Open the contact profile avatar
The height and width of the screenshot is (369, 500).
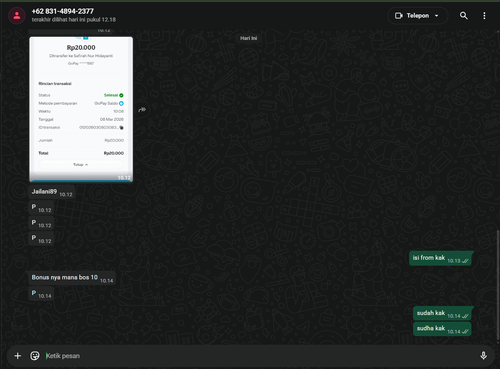(x=17, y=15)
